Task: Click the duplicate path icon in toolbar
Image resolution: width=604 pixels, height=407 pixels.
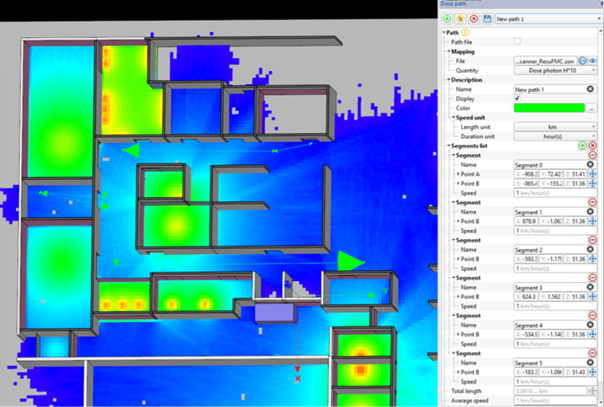Action: (x=460, y=18)
